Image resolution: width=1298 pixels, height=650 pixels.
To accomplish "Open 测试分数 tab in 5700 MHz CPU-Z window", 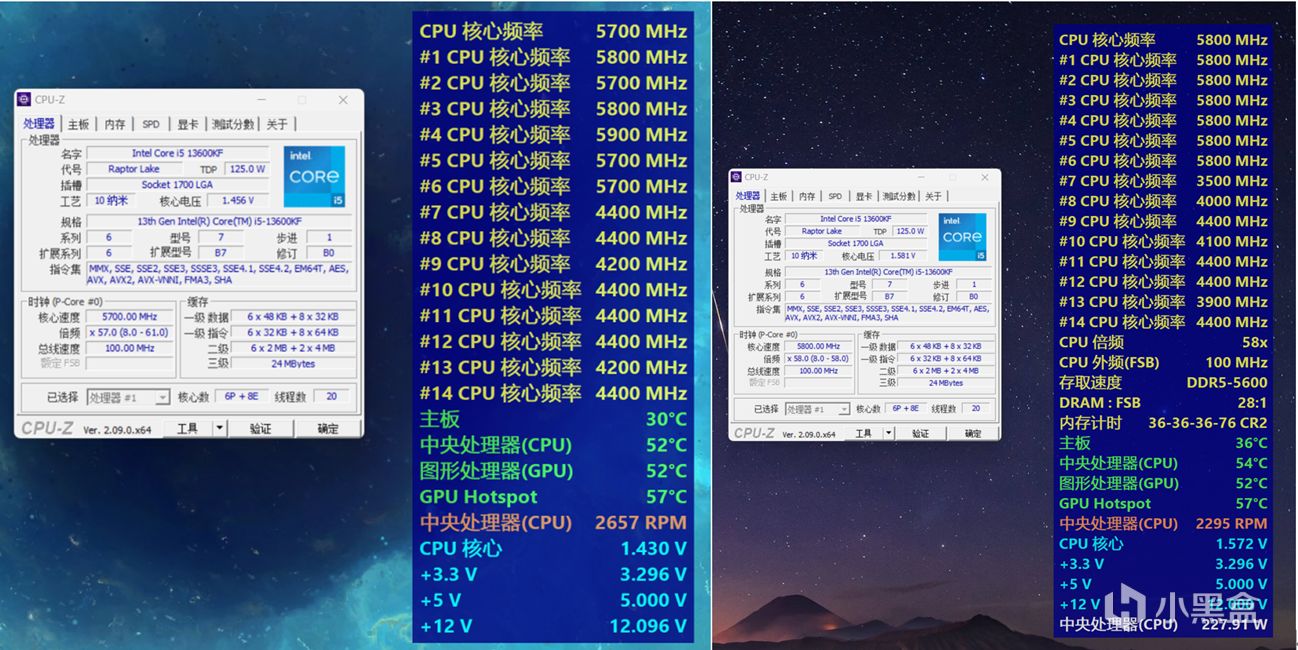I will pyautogui.click(x=233, y=124).
